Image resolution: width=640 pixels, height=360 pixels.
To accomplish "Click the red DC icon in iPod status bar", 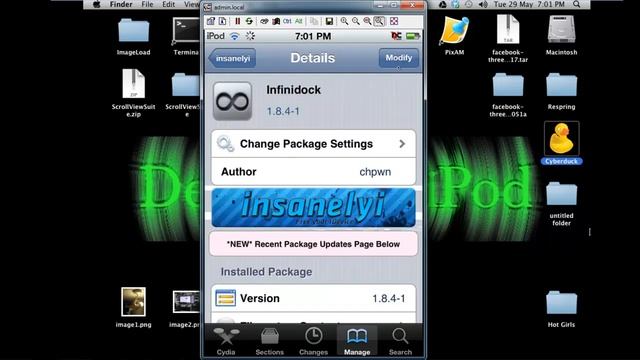I will [396, 36].
